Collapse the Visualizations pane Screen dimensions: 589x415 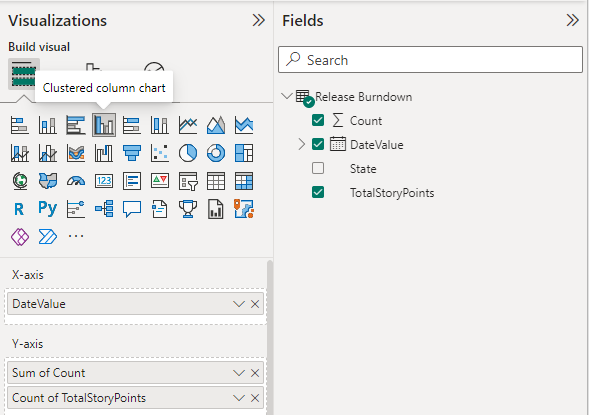tap(258, 20)
